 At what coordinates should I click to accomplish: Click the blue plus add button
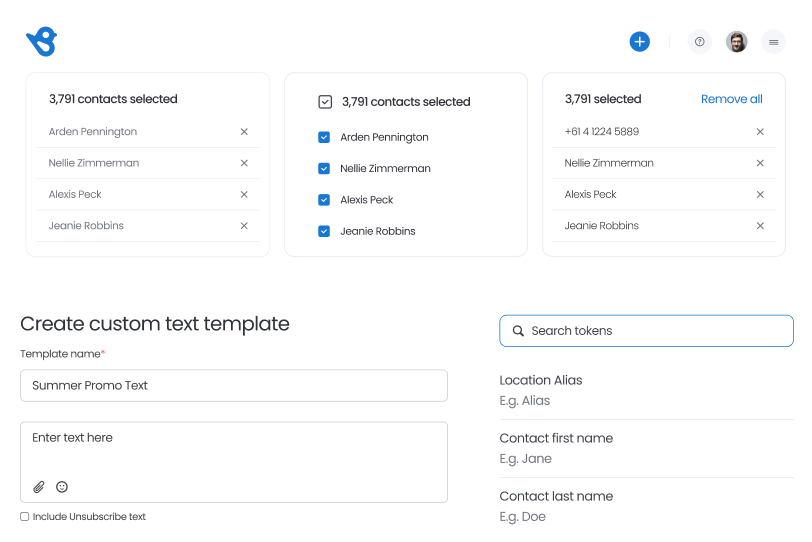tap(640, 42)
